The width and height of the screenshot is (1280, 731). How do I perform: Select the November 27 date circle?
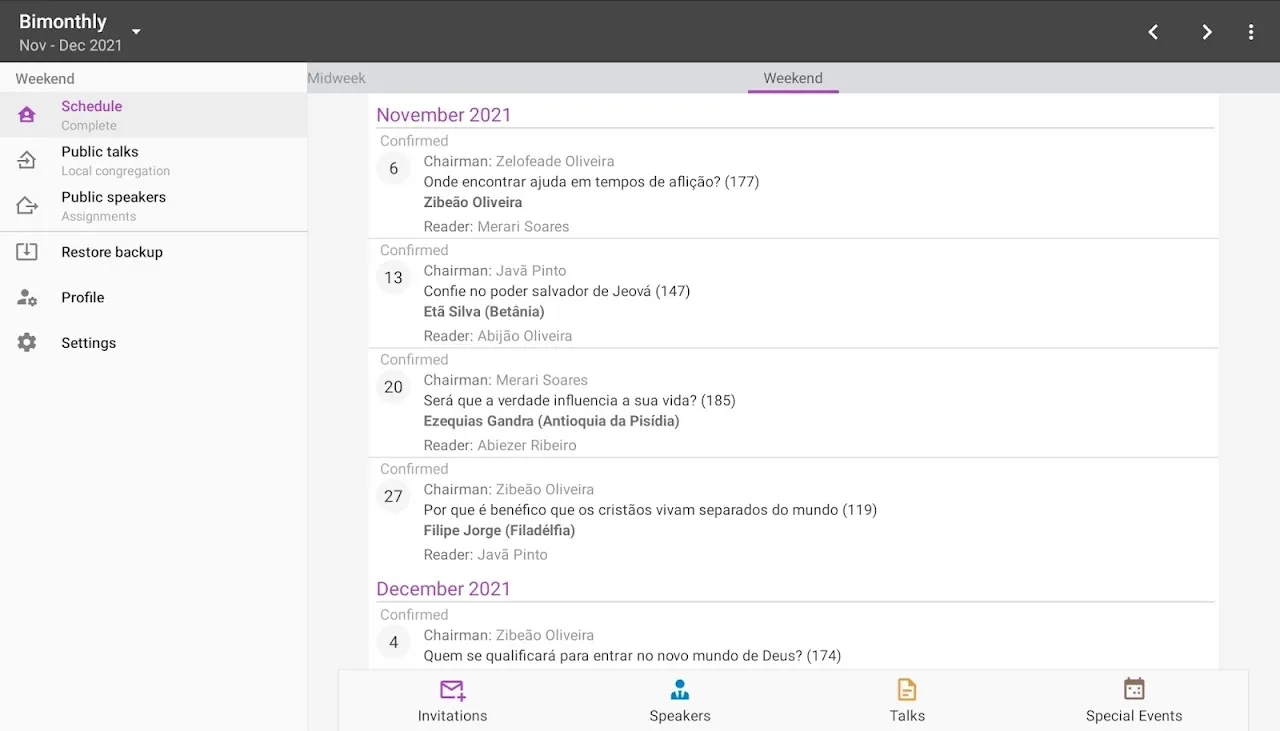point(393,496)
